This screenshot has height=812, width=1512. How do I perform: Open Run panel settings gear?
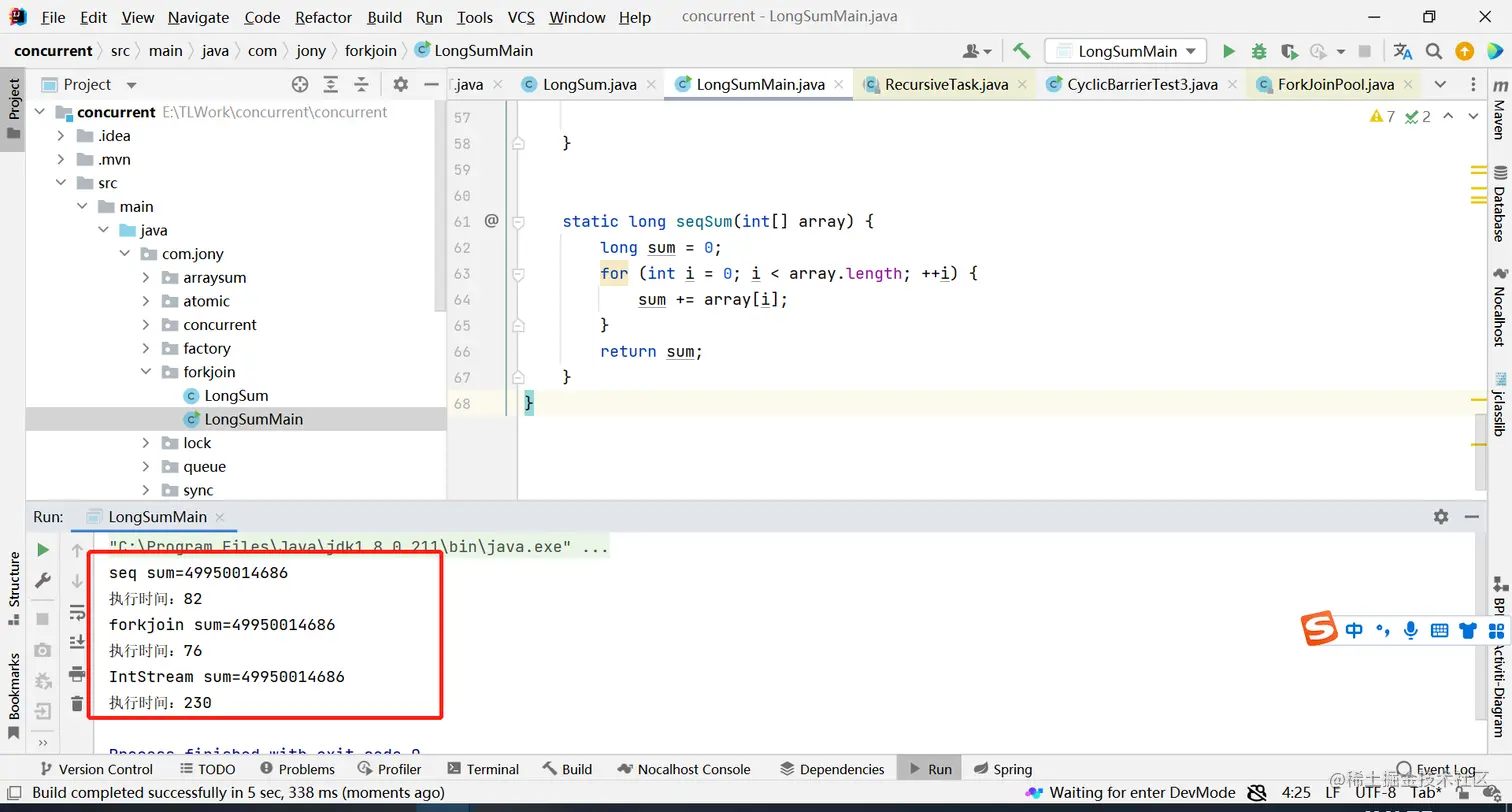(1441, 517)
